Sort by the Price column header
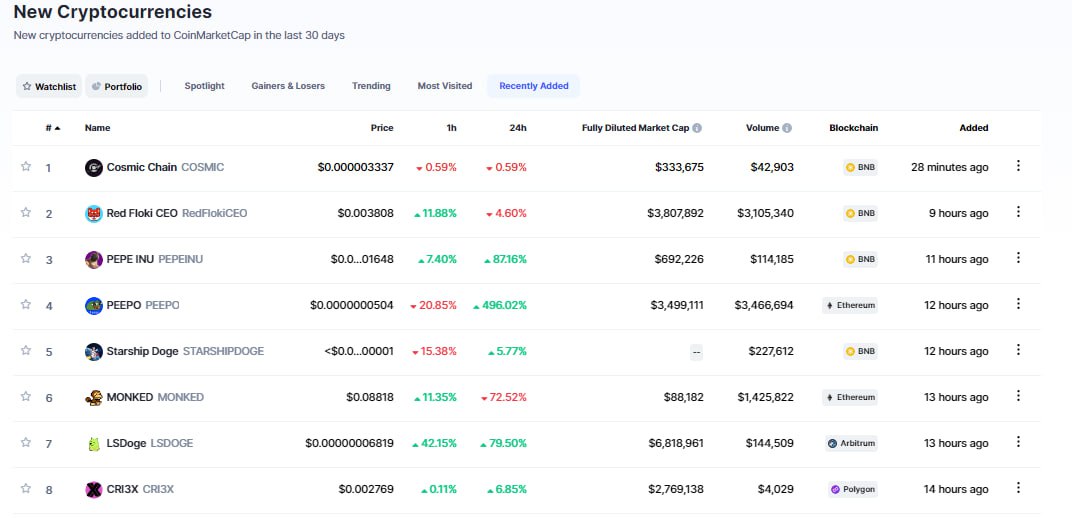Viewport: 1072px width, 519px height. coord(382,128)
